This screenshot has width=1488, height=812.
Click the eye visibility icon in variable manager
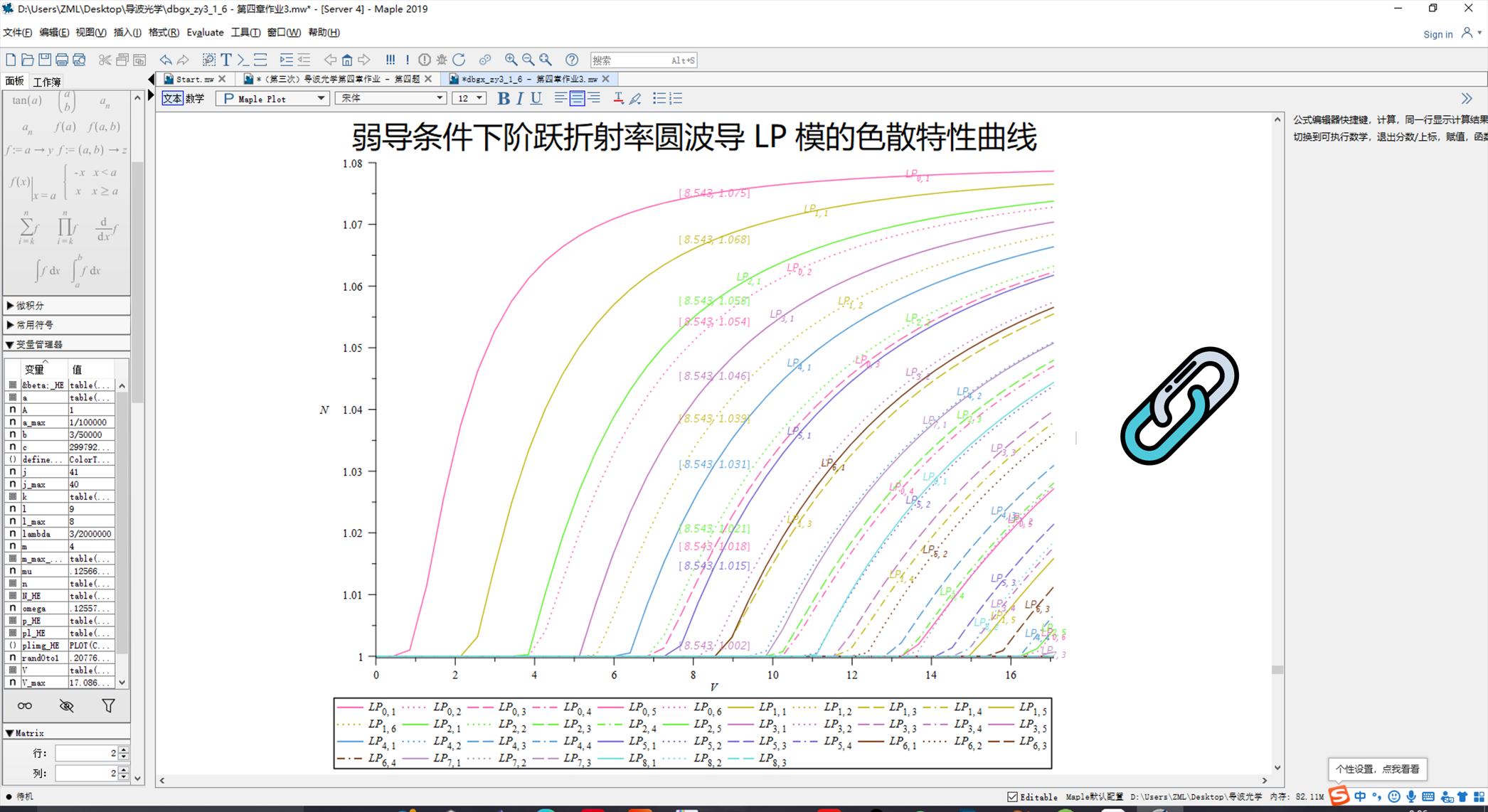click(66, 705)
